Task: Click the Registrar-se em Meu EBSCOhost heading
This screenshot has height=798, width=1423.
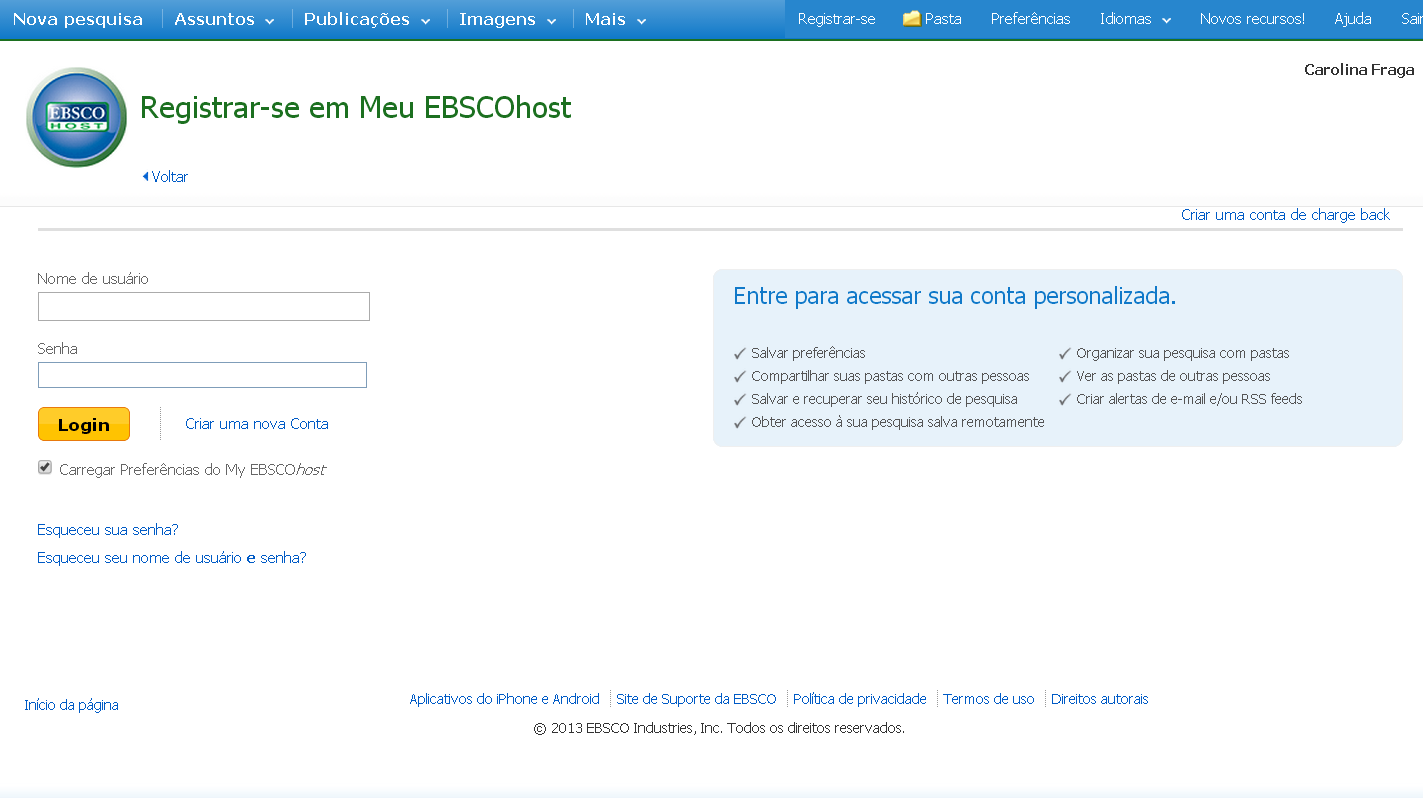Action: pos(356,108)
